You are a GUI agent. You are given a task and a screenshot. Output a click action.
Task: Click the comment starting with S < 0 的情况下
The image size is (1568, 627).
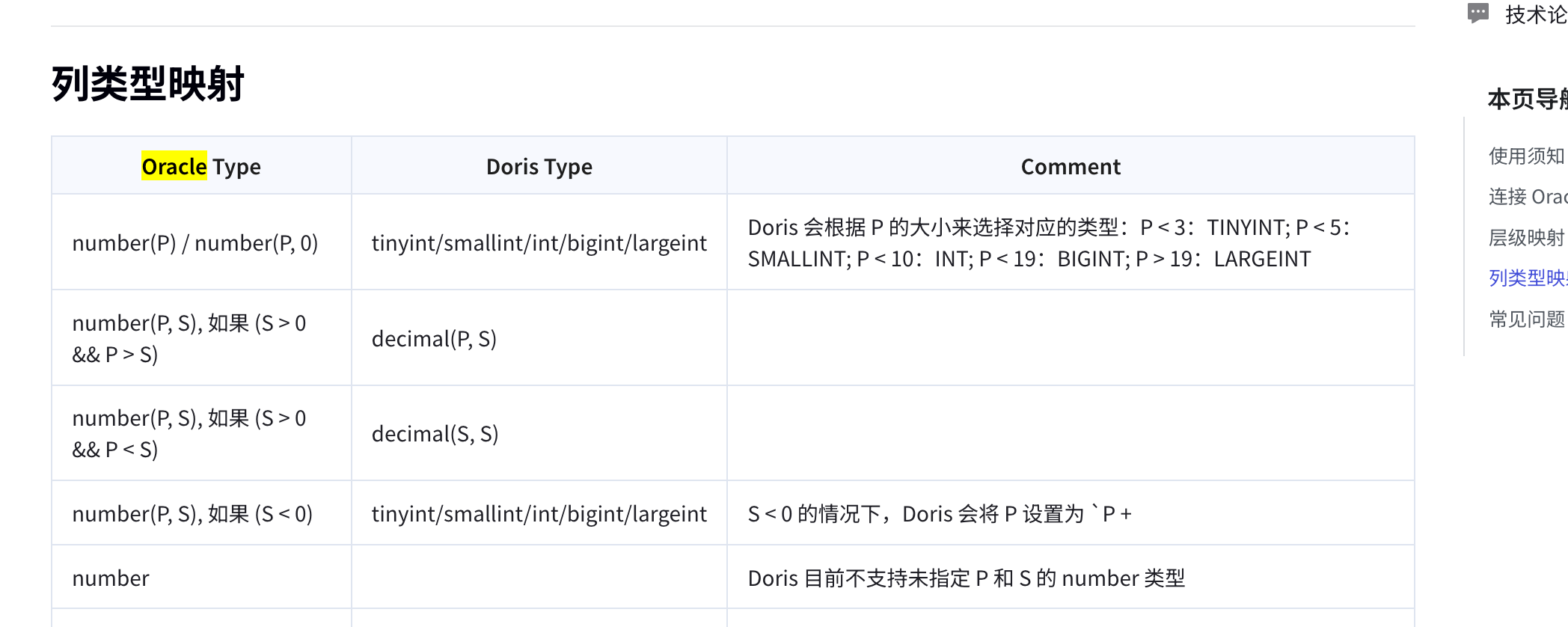click(x=940, y=514)
